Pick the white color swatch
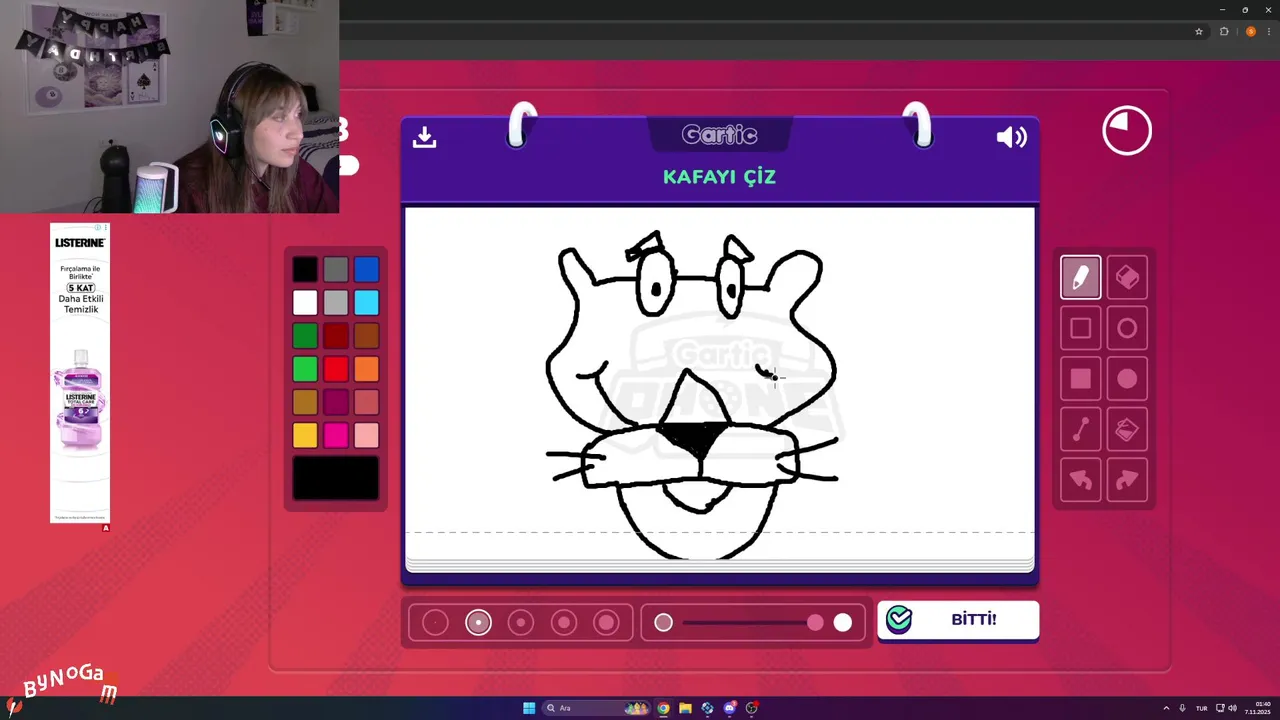 click(305, 302)
